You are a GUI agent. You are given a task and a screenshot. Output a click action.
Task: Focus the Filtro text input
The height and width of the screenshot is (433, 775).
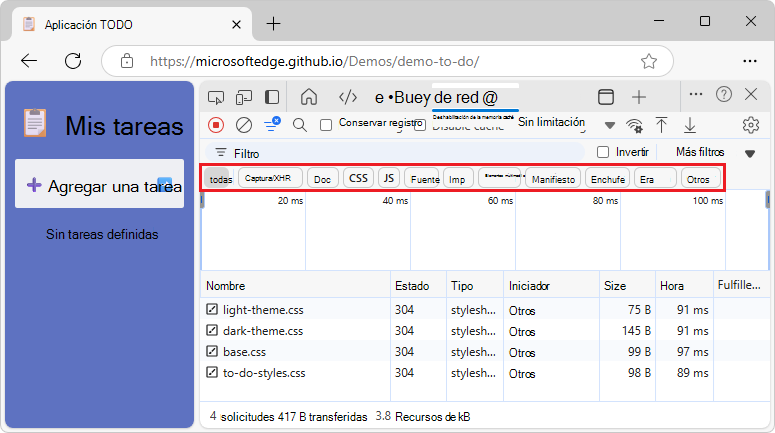coord(395,153)
